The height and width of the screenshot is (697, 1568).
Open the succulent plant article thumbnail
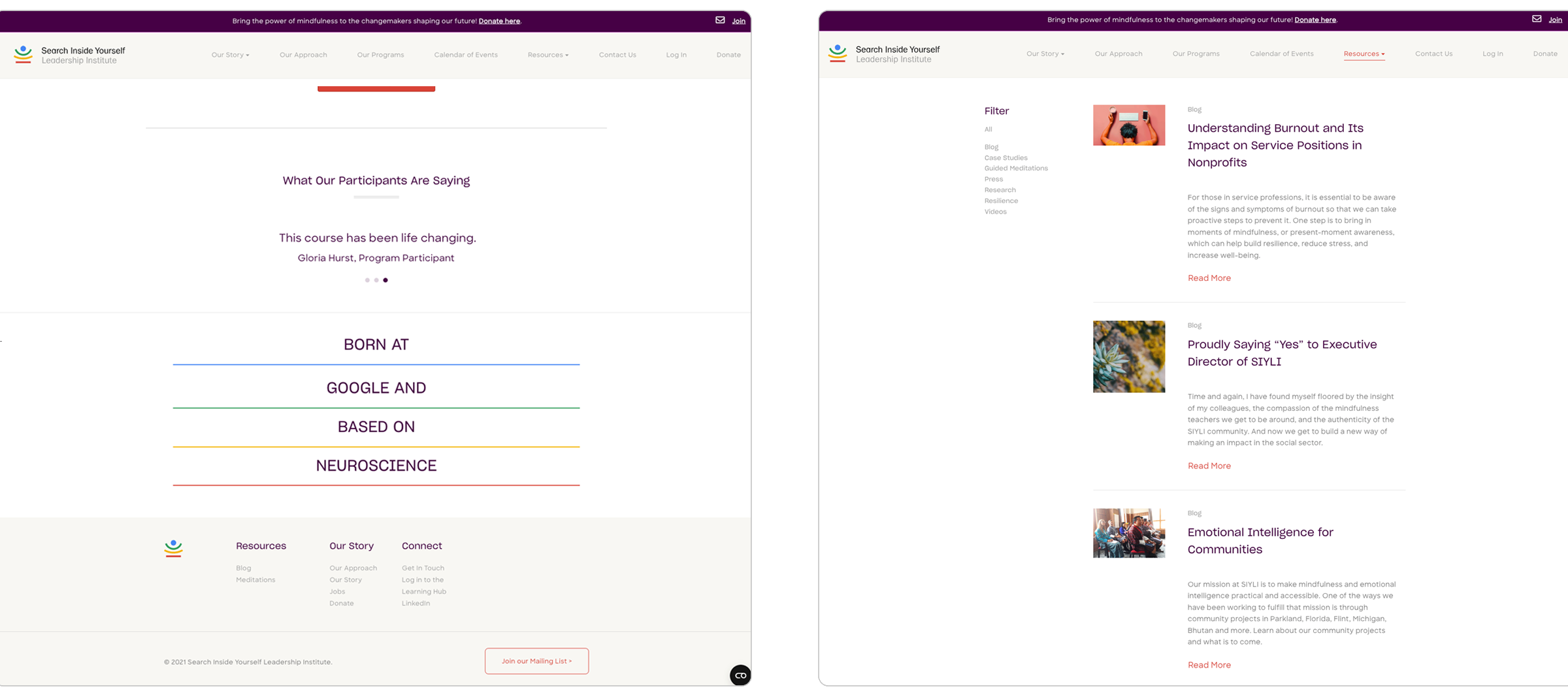click(1128, 357)
